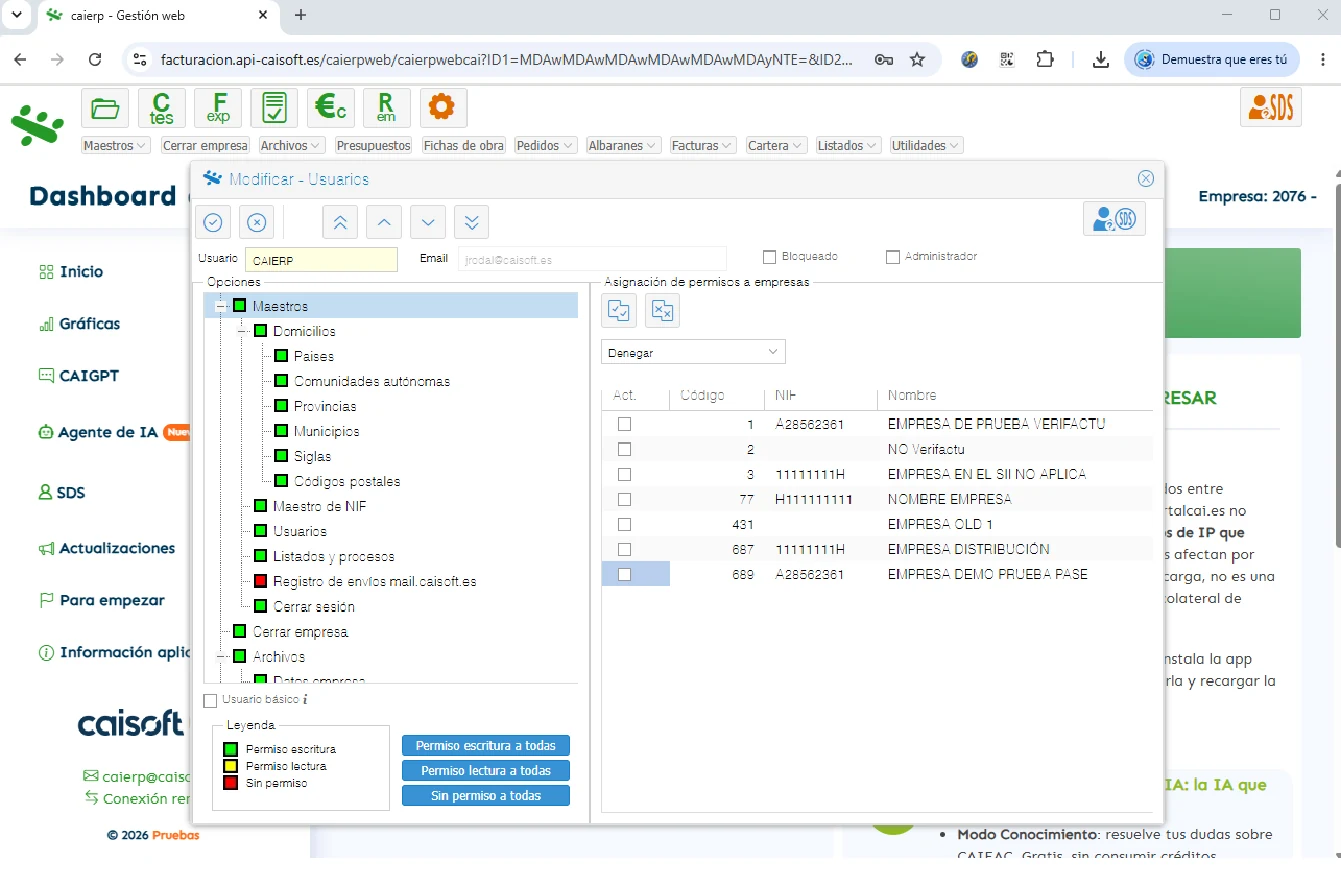Click green permission square beside Usuarios
Image resolution: width=1341 pixels, height=874 pixels.
tap(260, 531)
